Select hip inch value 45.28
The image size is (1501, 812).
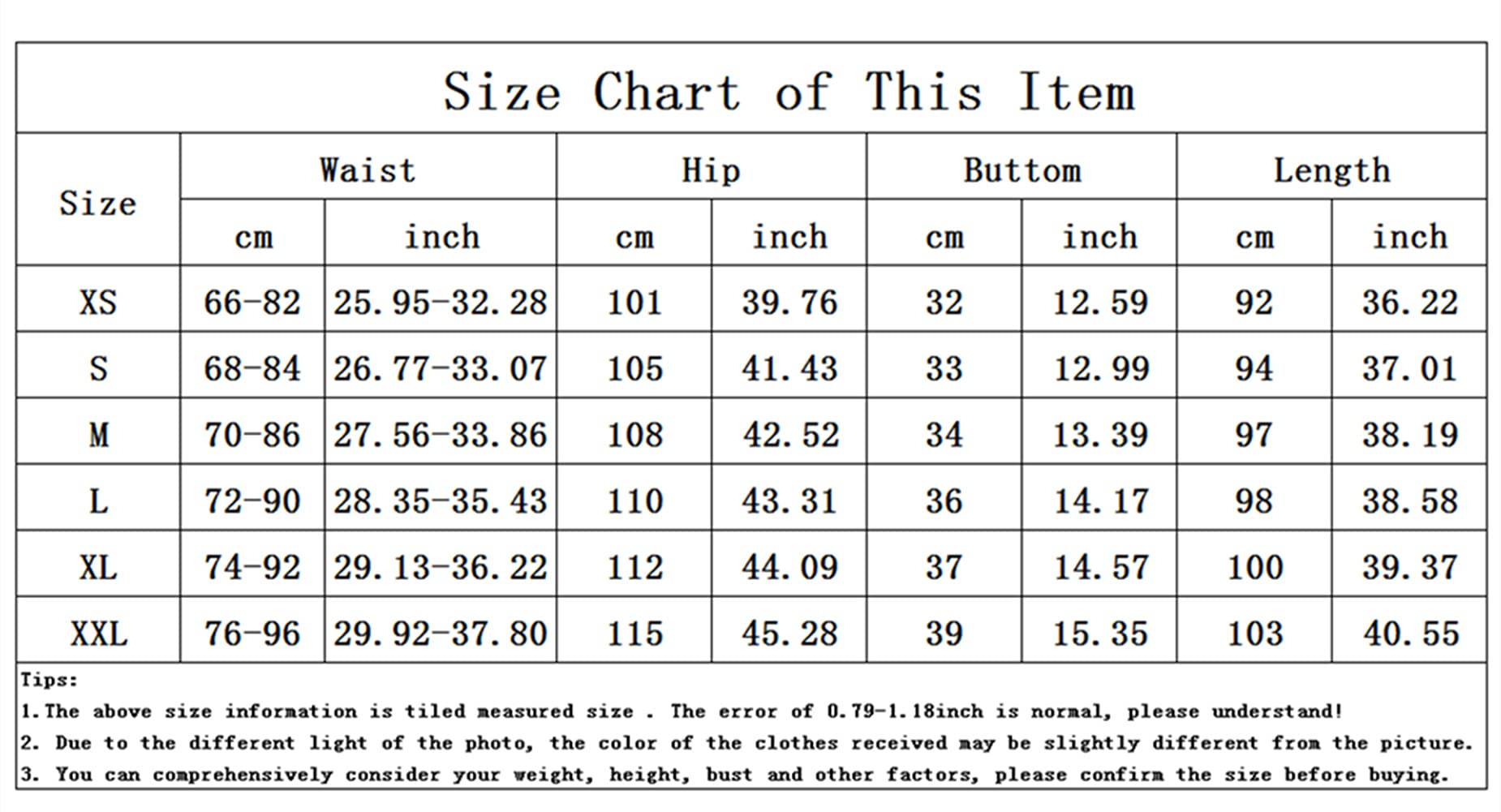coord(789,634)
